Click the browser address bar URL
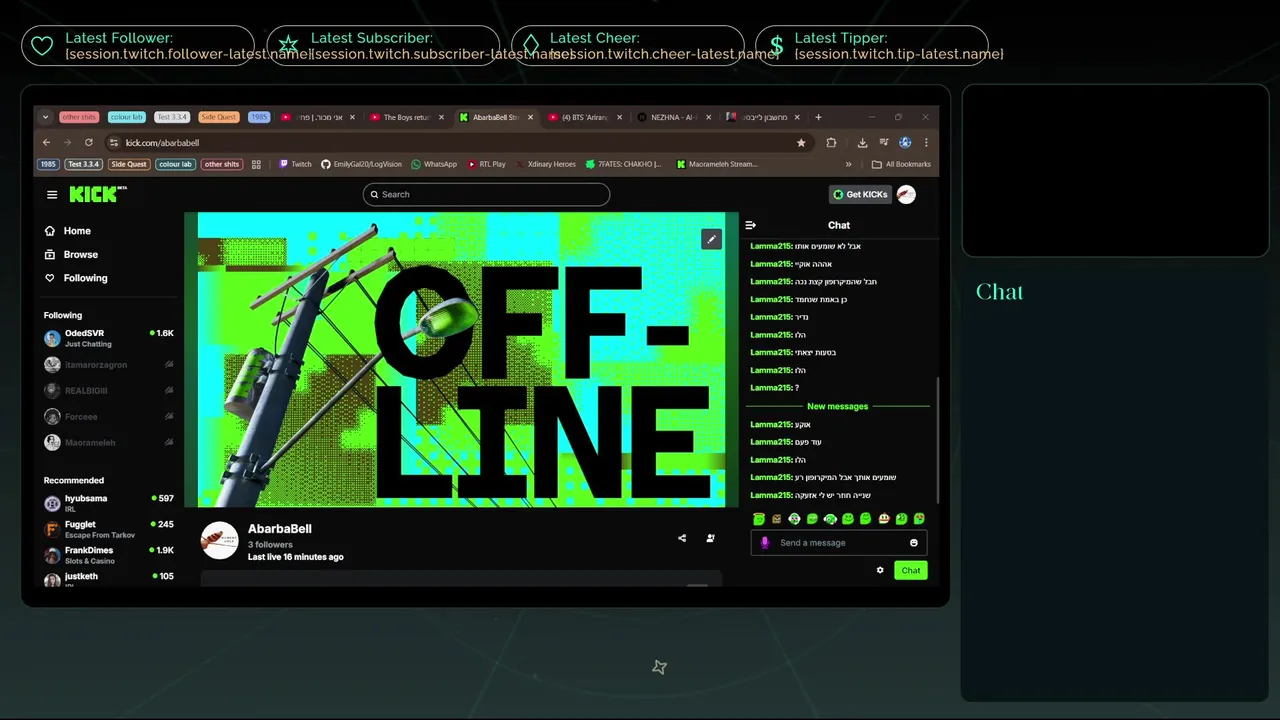 pyautogui.click(x=163, y=143)
